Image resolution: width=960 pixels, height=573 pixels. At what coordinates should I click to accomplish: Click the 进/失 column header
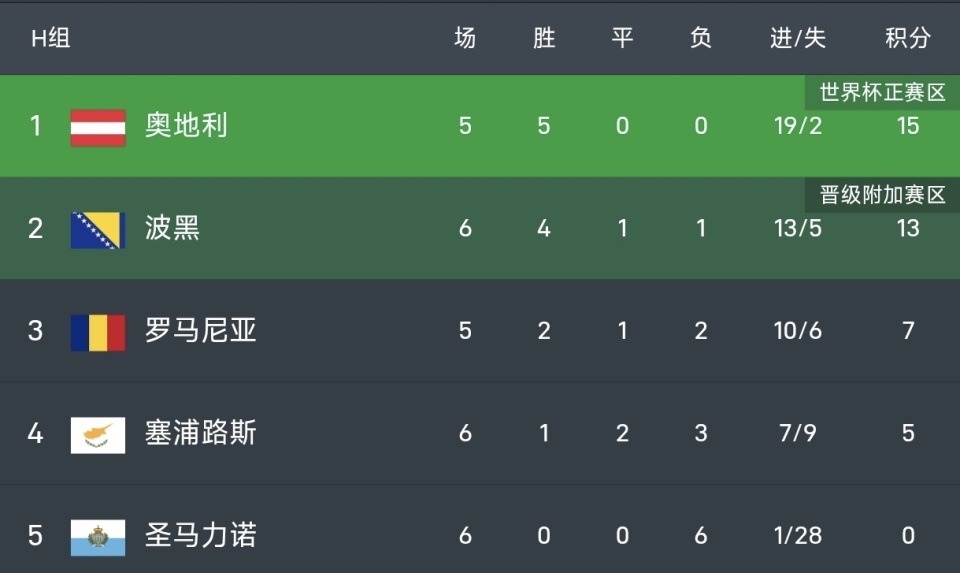tap(798, 38)
